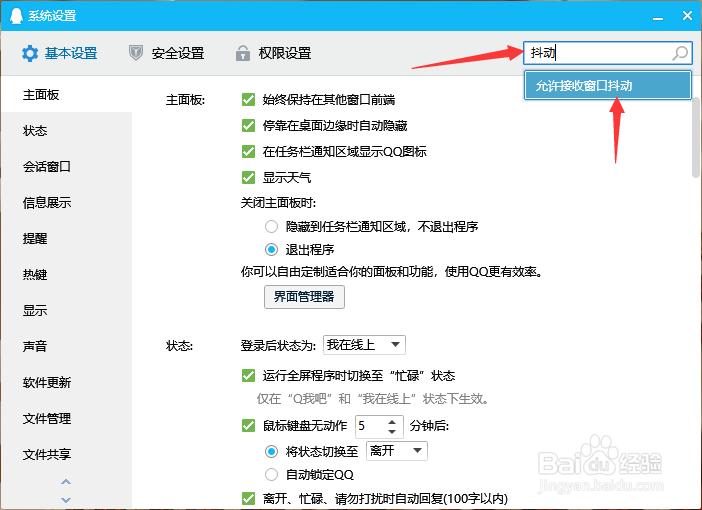This screenshot has width=702, height=510.
Task: Increase idle minutes with up stepper arrow
Action: coord(392,422)
